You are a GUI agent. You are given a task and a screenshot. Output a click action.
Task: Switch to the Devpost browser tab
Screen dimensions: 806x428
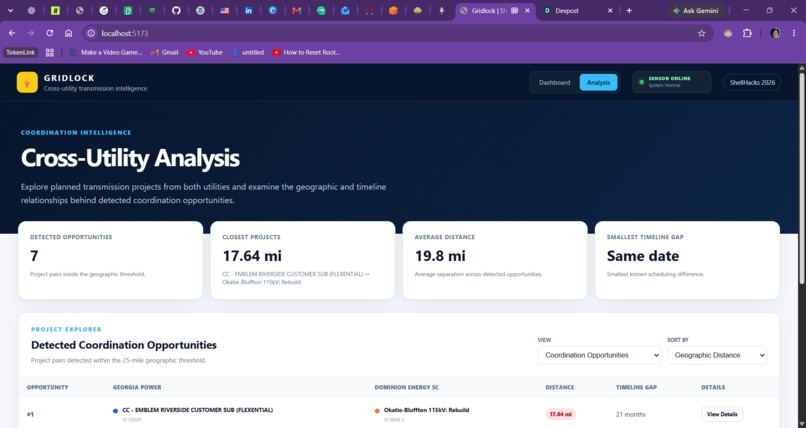pos(576,10)
